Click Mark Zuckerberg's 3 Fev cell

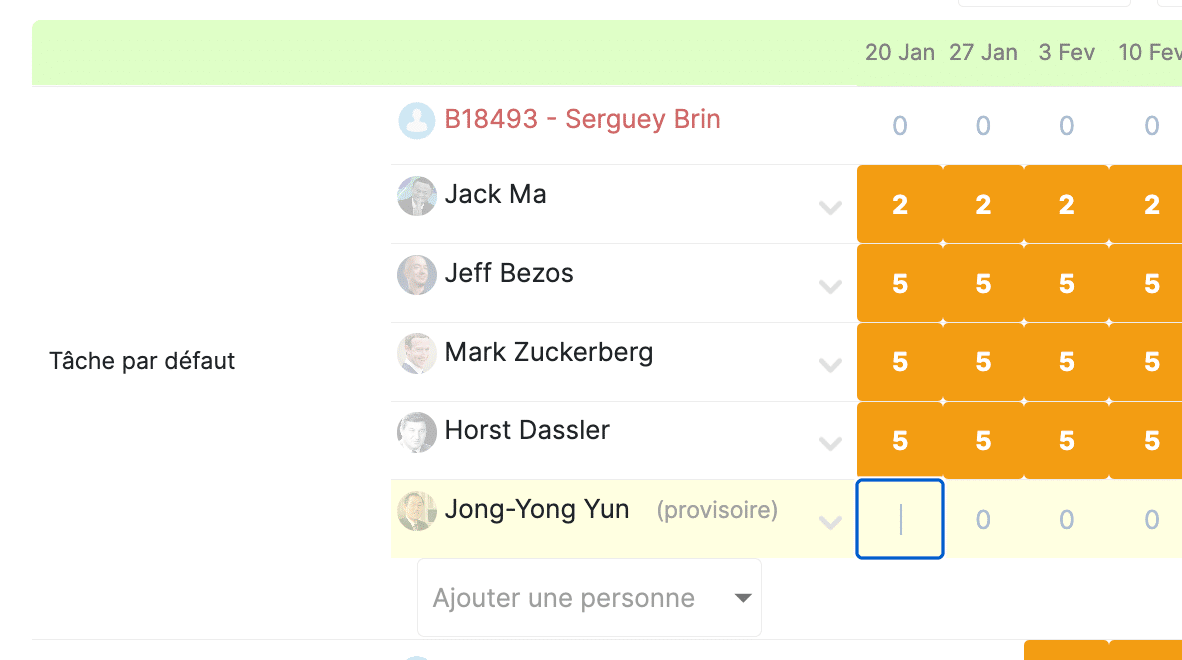(x=1066, y=362)
